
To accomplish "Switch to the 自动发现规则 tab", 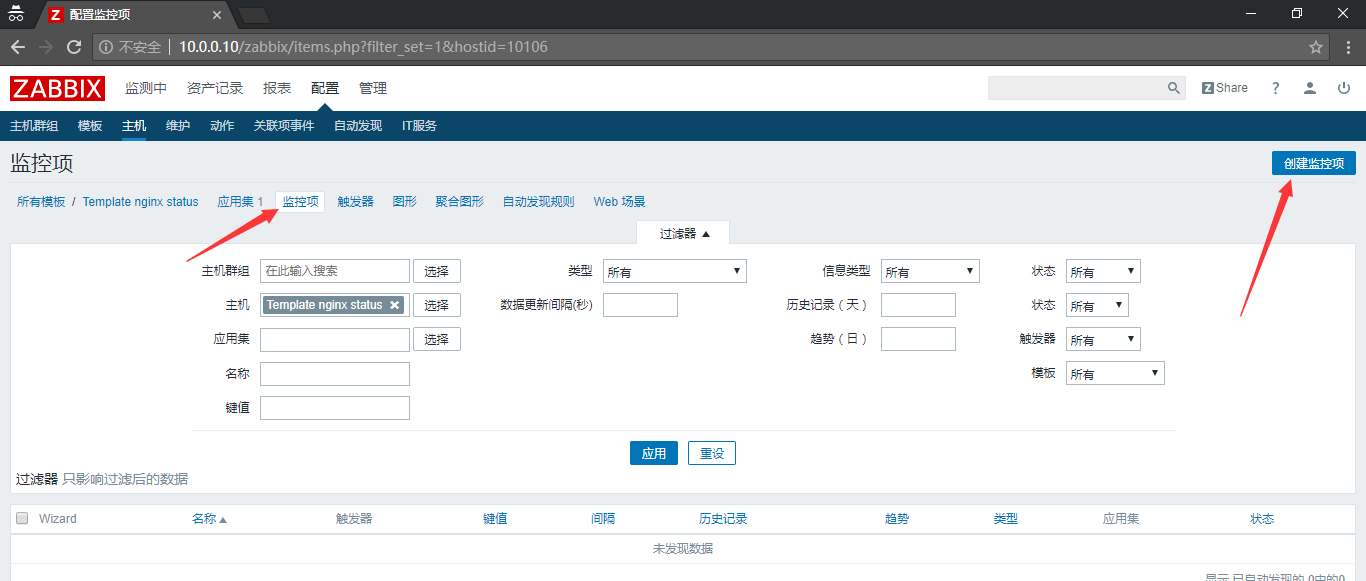I will 539,201.
